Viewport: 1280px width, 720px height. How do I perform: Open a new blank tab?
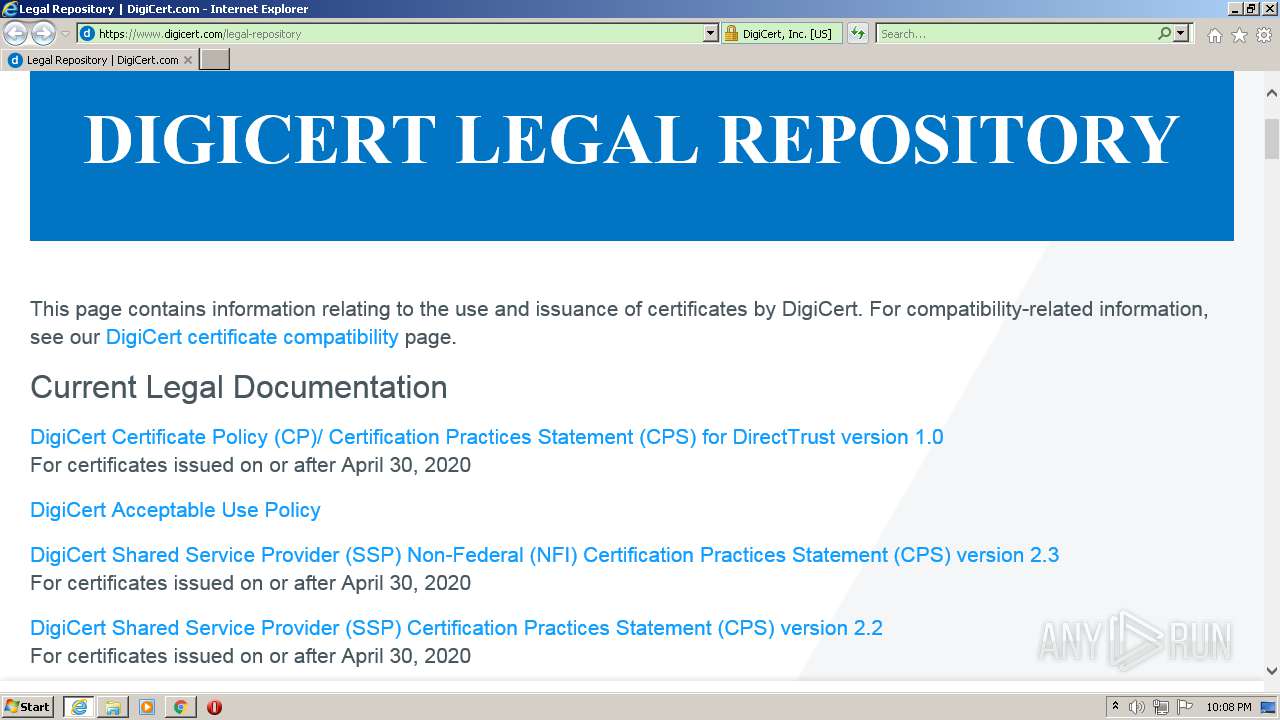(215, 60)
